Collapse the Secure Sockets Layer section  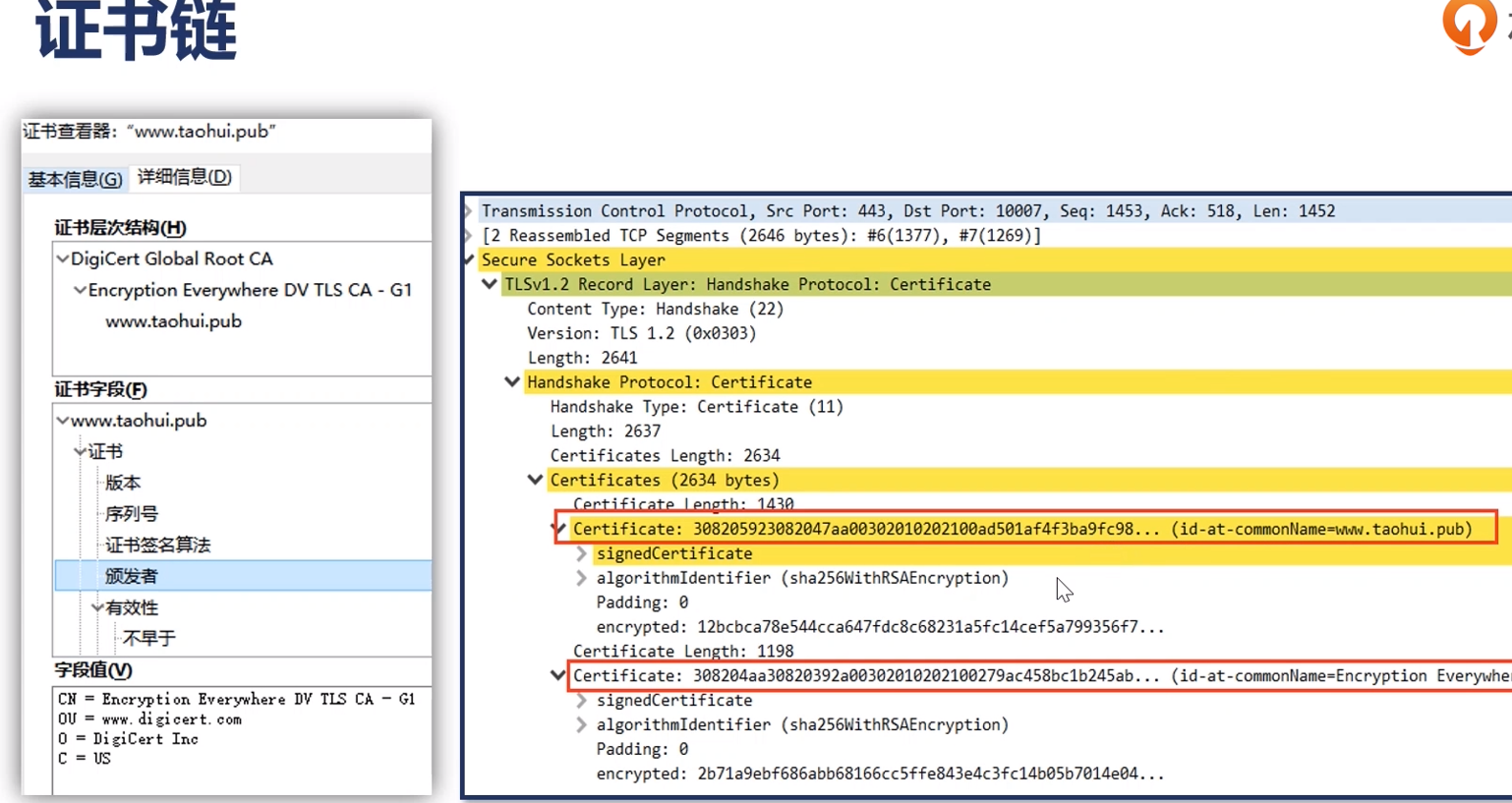point(469,260)
